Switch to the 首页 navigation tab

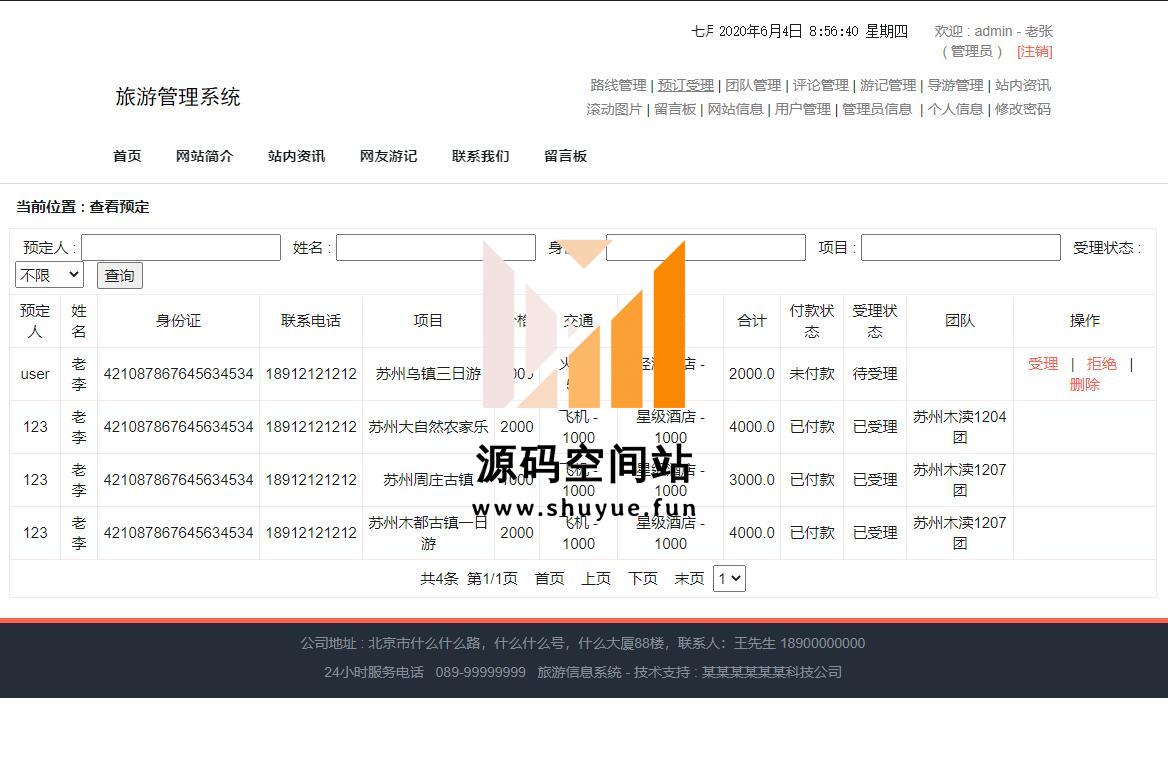coord(127,156)
